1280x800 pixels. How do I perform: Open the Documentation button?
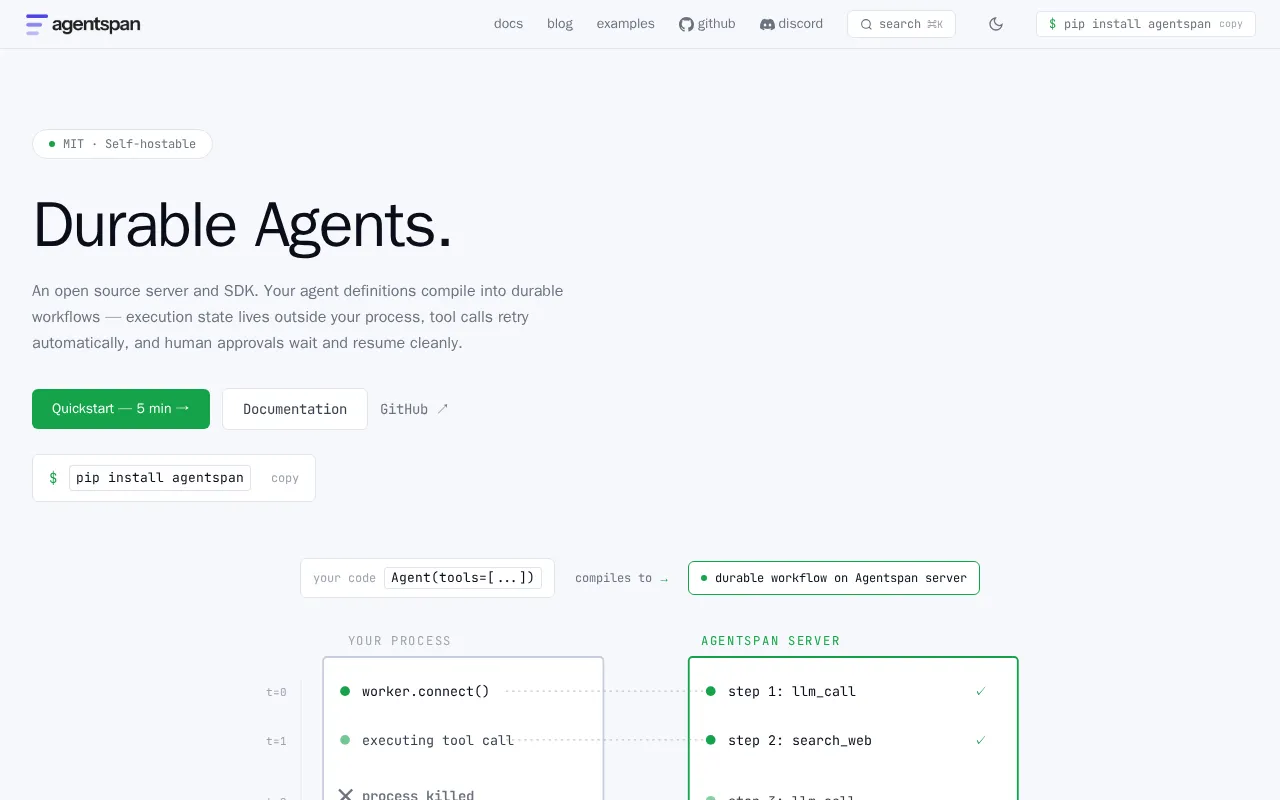[x=295, y=409]
